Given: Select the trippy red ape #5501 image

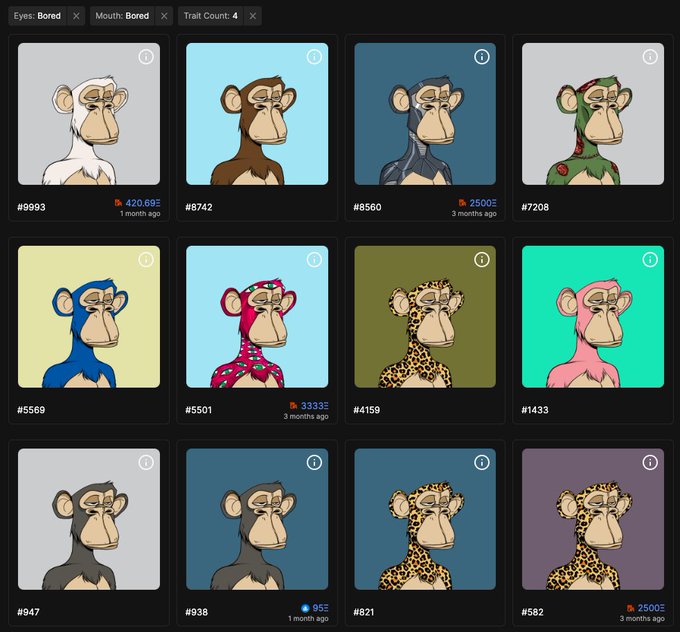Looking at the screenshot, I should [x=257, y=317].
